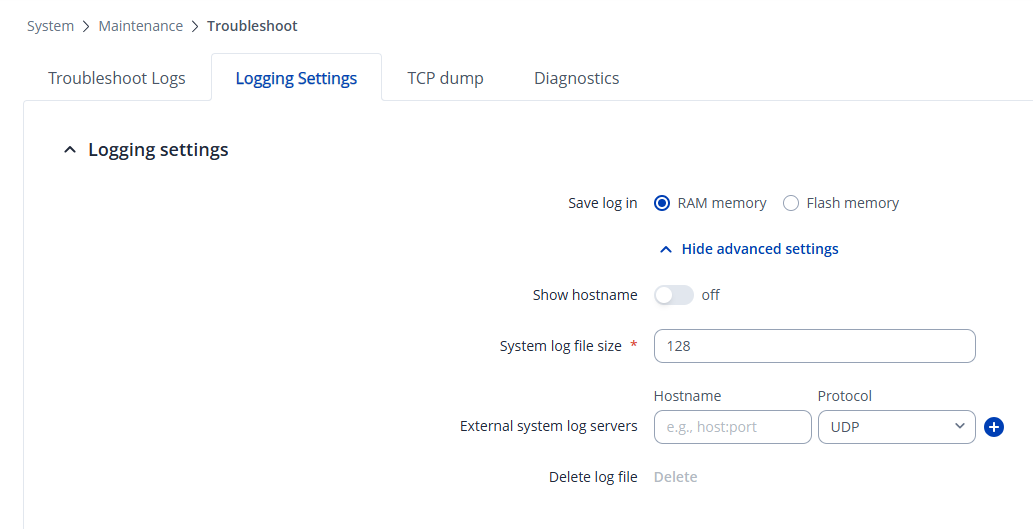The height and width of the screenshot is (529, 1033).
Task: Click the off label beside Show hostname
Action: coord(710,295)
